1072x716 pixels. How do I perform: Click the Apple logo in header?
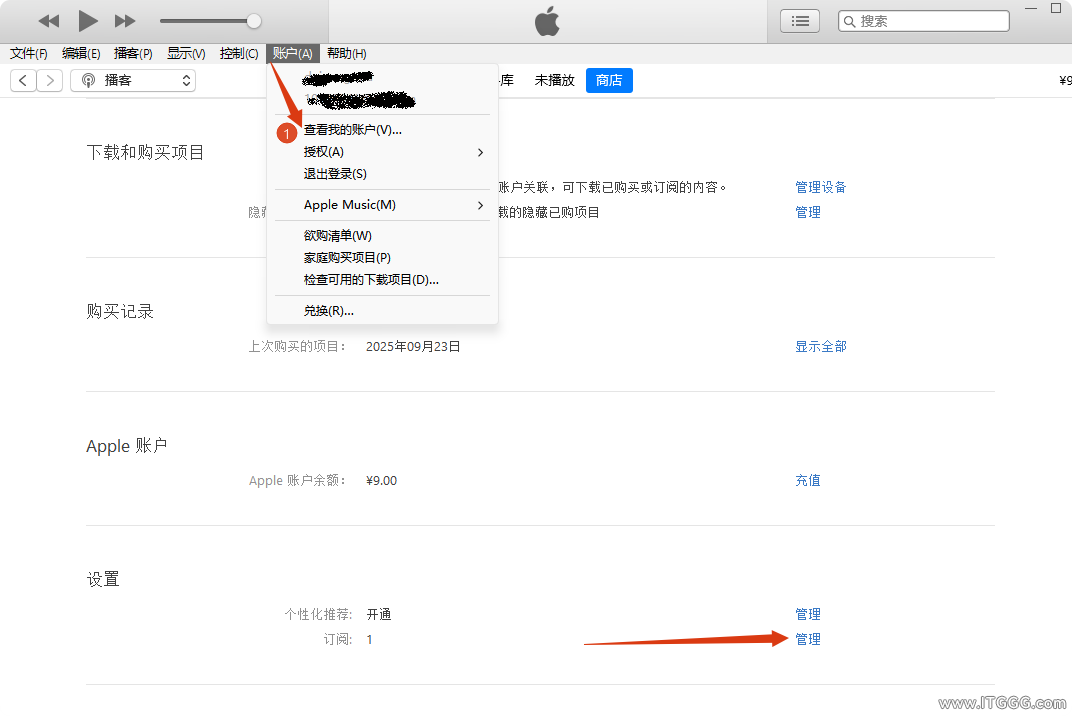pyautogui.click(x=547, y=21)
